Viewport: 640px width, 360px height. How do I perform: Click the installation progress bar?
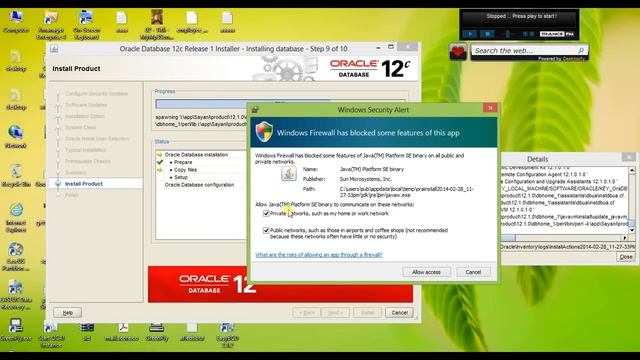[x=280, y=104]
